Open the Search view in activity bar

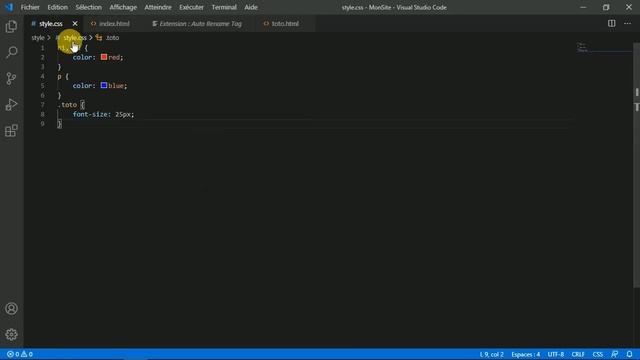tap(11, 52)
